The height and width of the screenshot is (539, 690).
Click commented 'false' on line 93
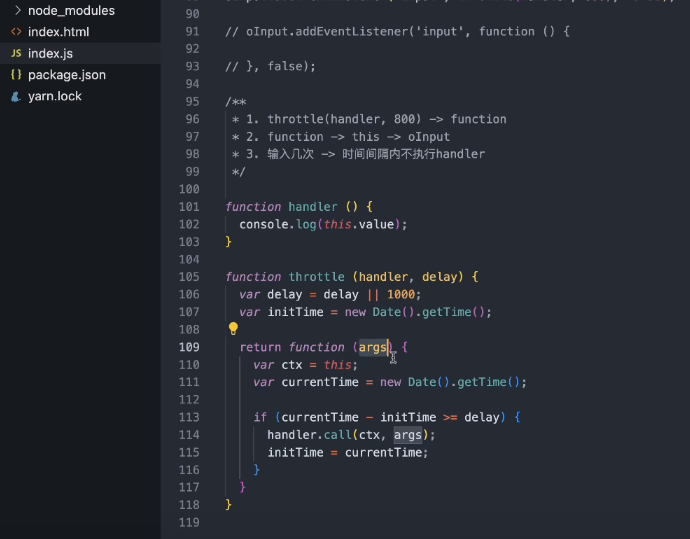click(x=285, y=66)
